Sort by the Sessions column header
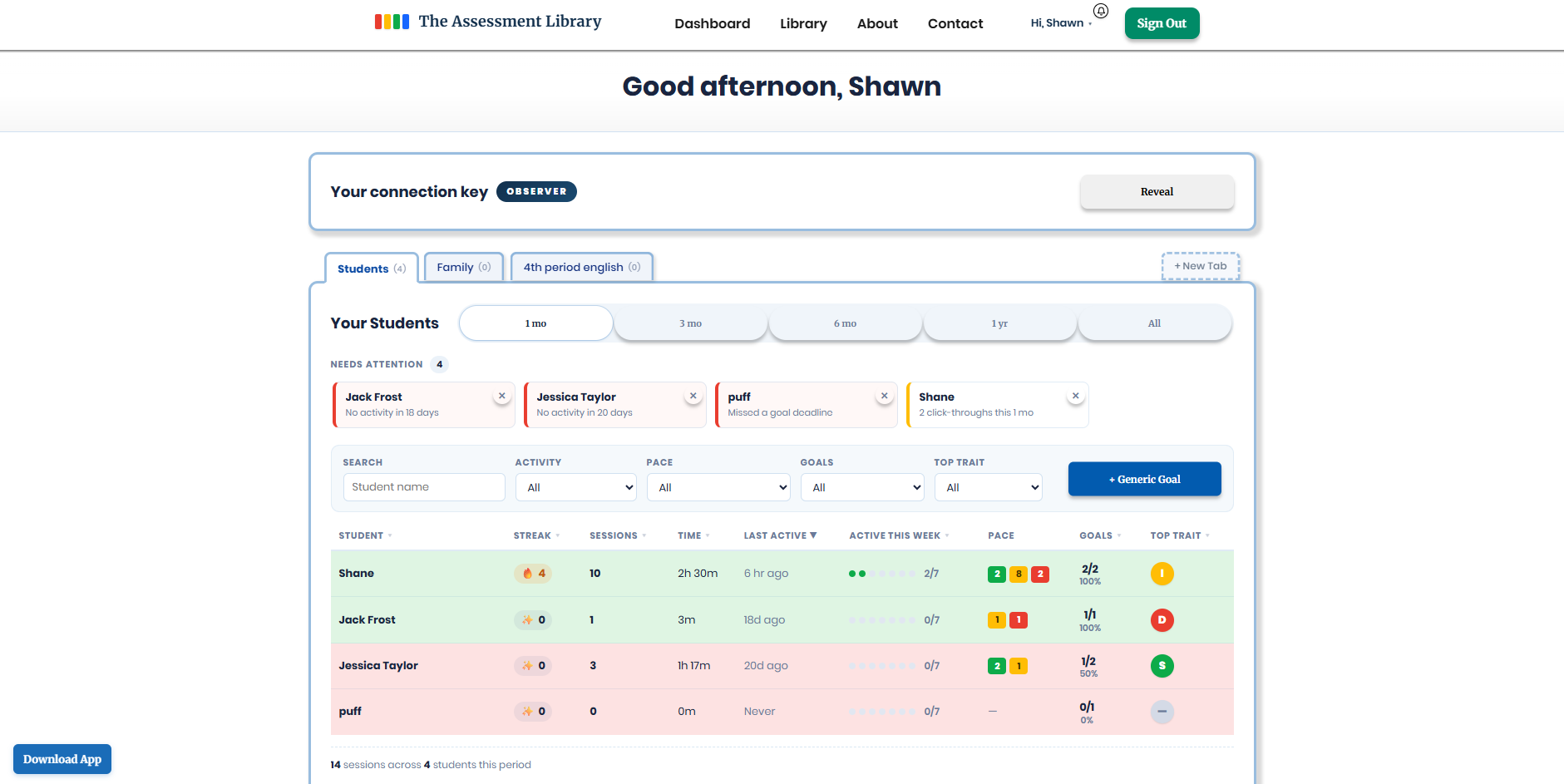Viewport: 1564px width, 784px height. (618, 536)
